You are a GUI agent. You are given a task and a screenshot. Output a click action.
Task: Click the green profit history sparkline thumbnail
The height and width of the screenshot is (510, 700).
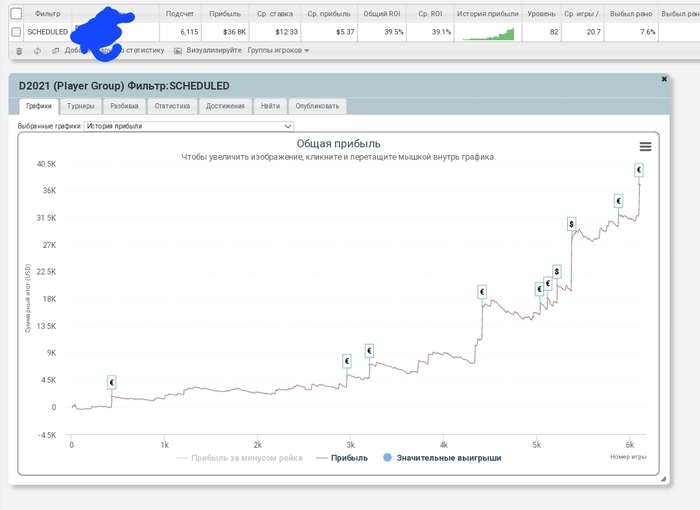488,34
